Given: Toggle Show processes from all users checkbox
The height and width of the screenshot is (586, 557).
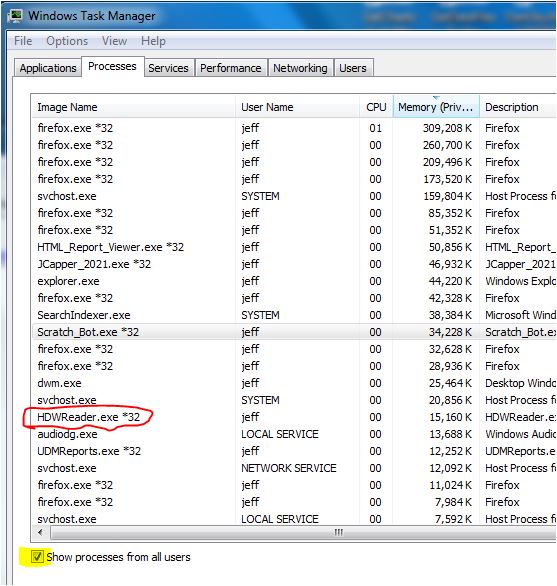Looking at the screenshot, I should click(x=37, y=557).
